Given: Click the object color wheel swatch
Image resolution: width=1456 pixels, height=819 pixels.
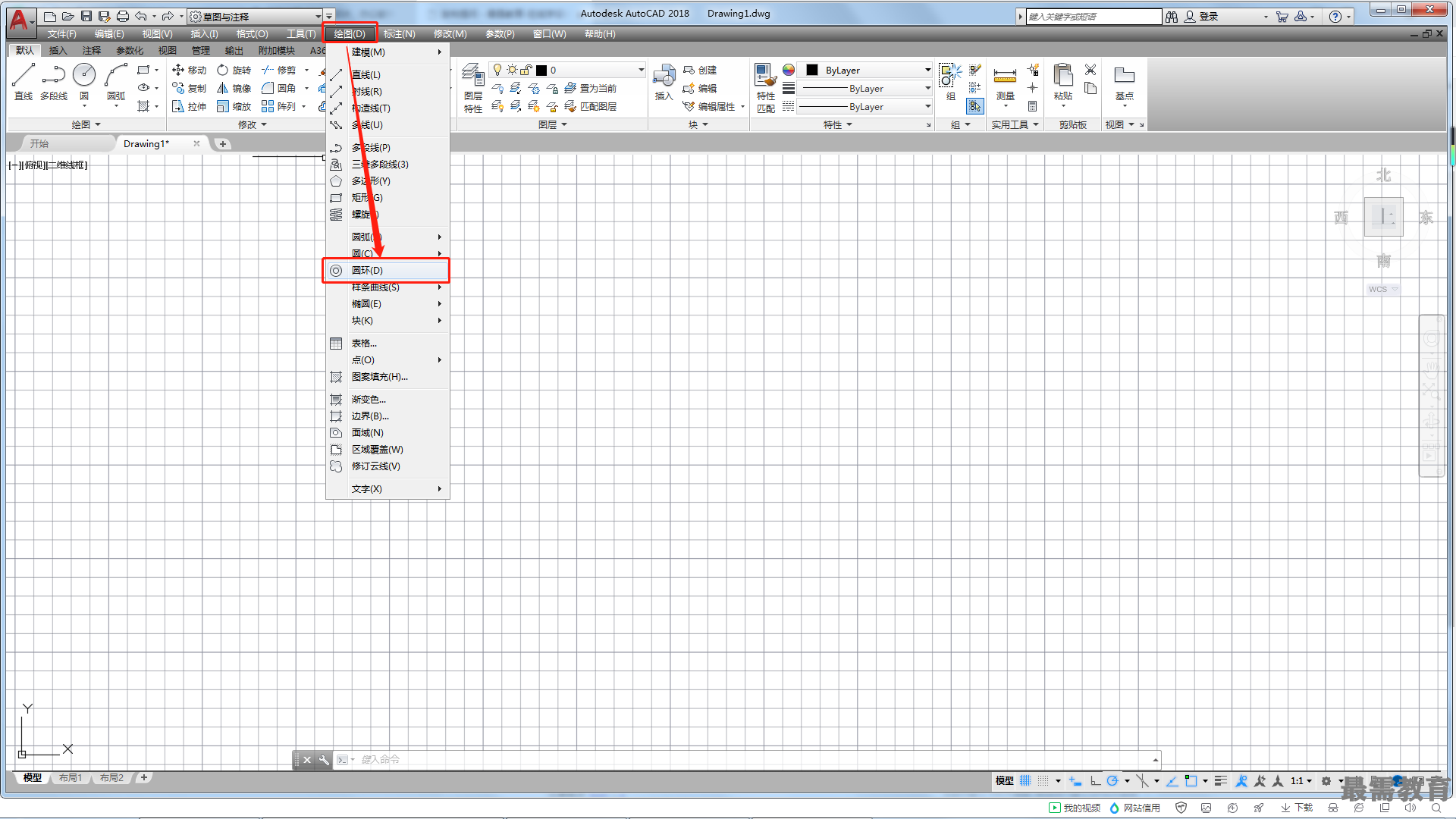Looking at the screenshot, I should (789, 70).
